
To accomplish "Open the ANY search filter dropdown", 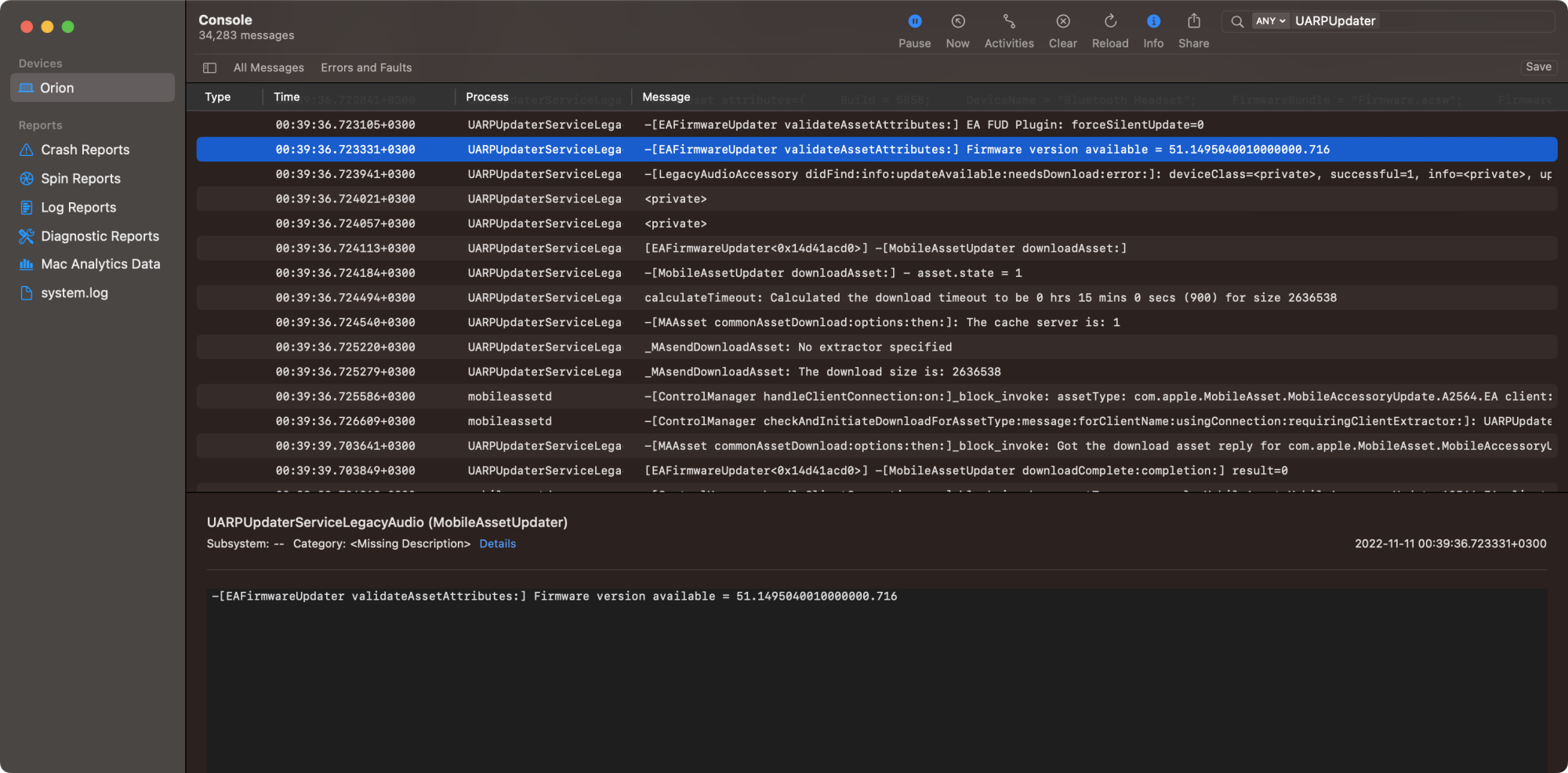I will [1270, 21].
